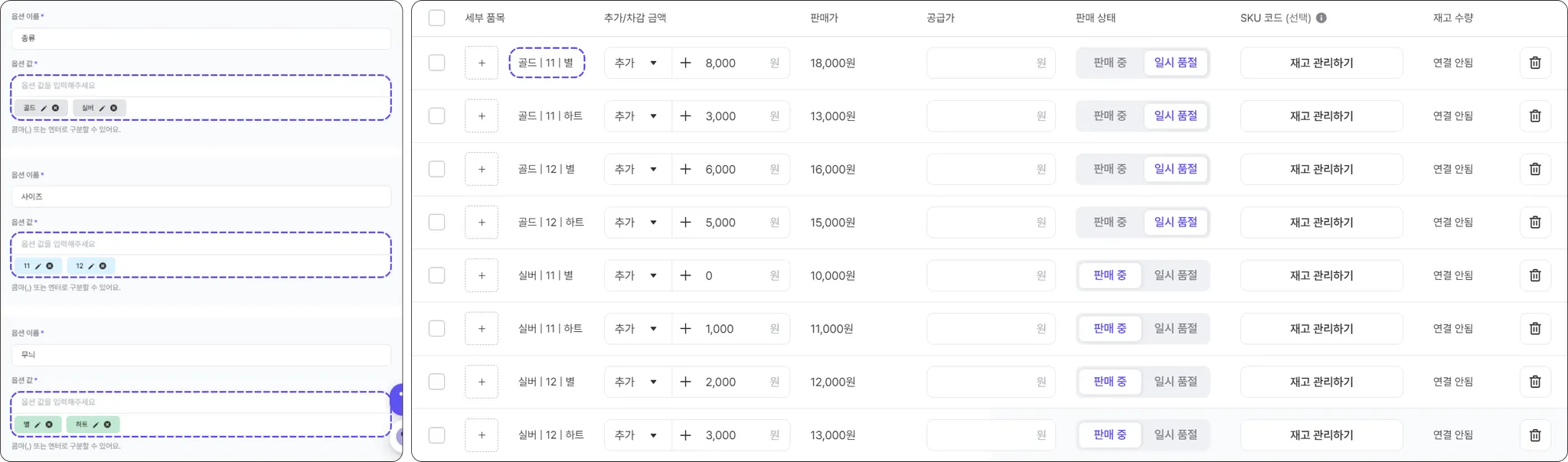1568x462 pixels.
Task: Click 재고 관리하기 on 실버 | 11 | 별 row
Action: [1321, 275]
